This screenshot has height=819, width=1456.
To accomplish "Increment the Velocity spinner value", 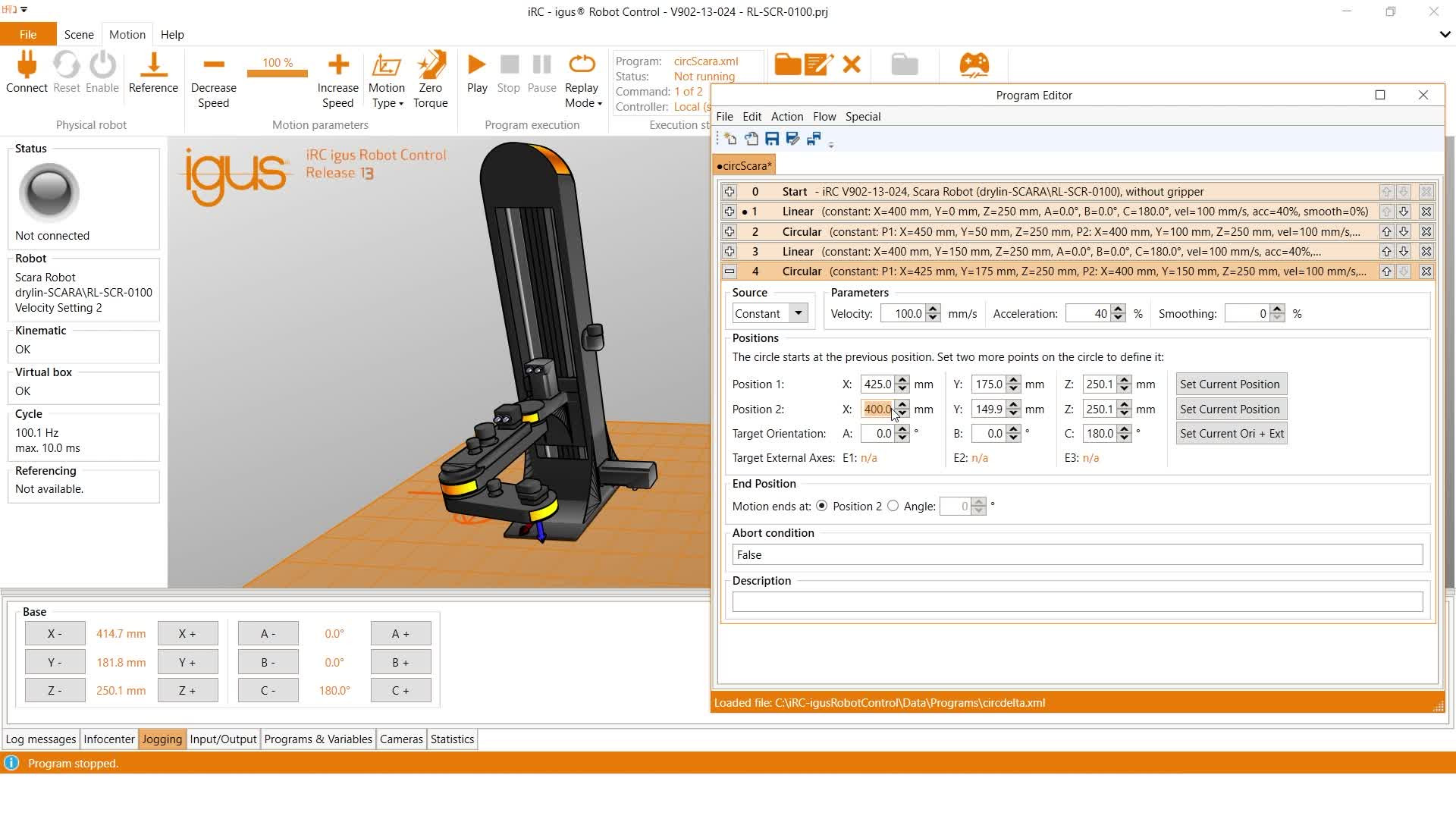I will coord(934,309).
